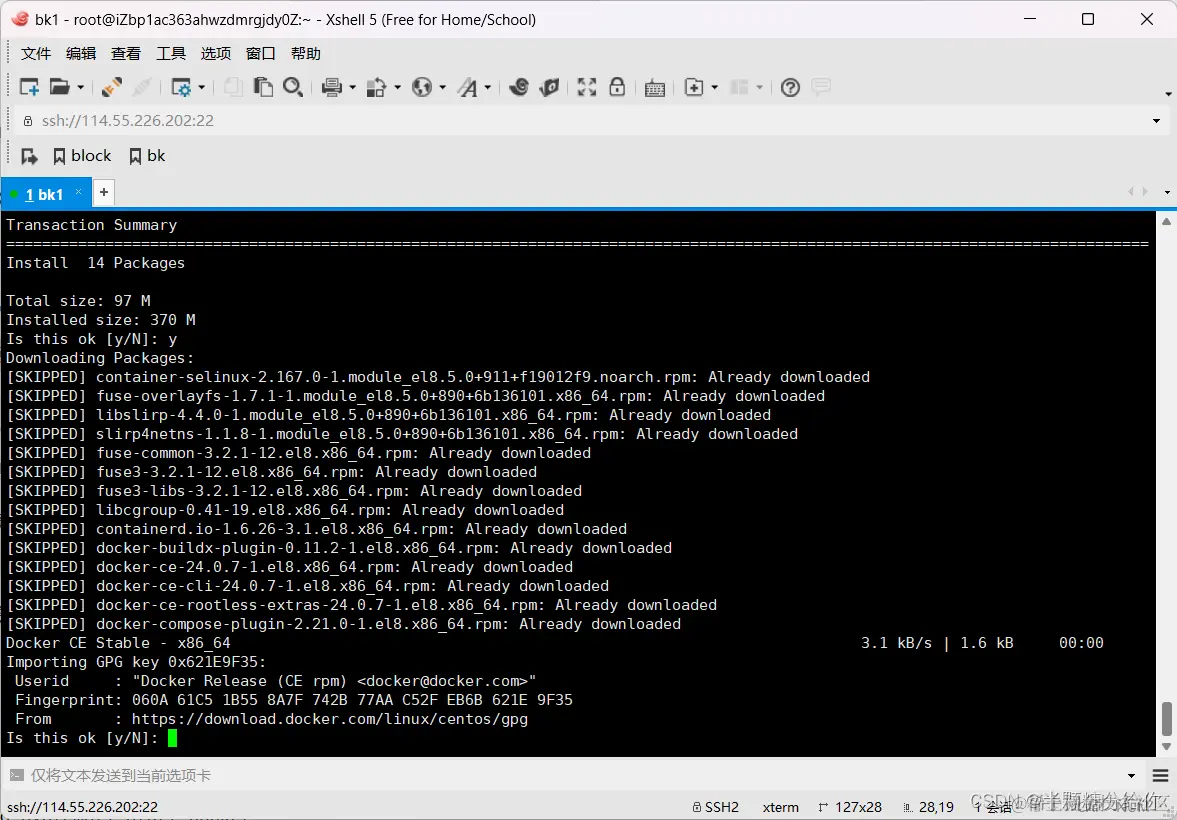Click the Xshell app icon in title bar
This screenshot has width=1177, height=820.
click(x=20, y=20)
